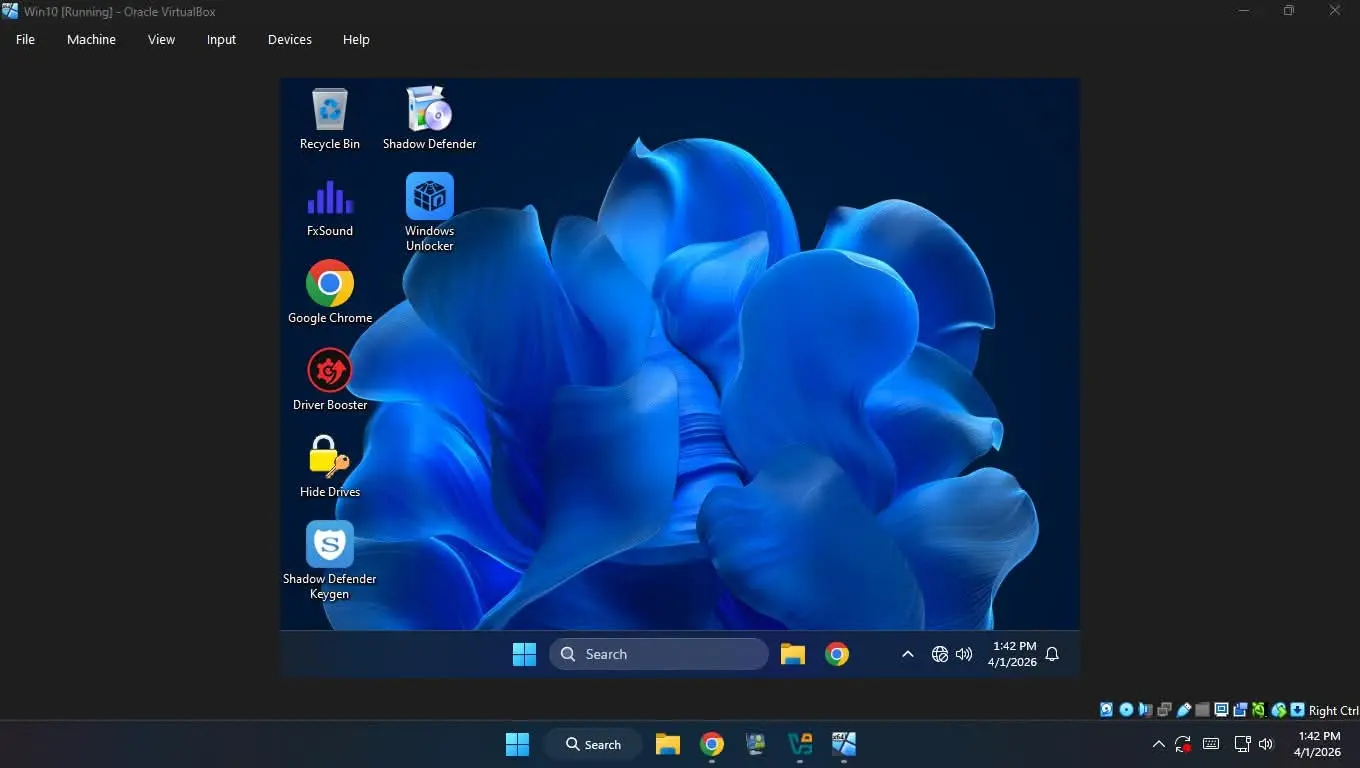
Task: Click VirtualBox display status indicator
Action: point(1221,710)
